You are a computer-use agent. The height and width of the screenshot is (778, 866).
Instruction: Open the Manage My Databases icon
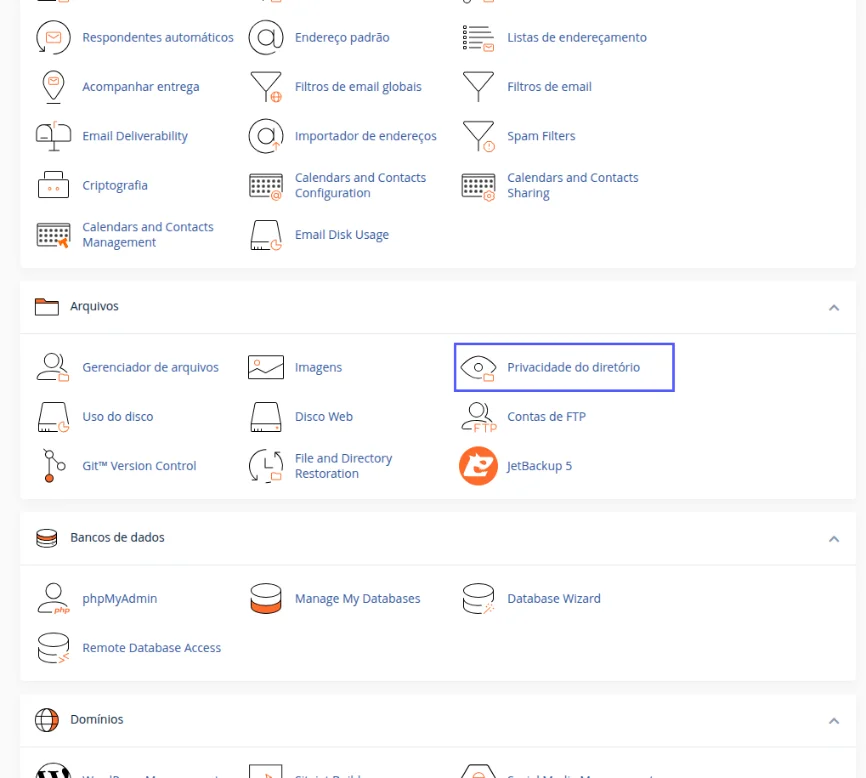[266, 599]
